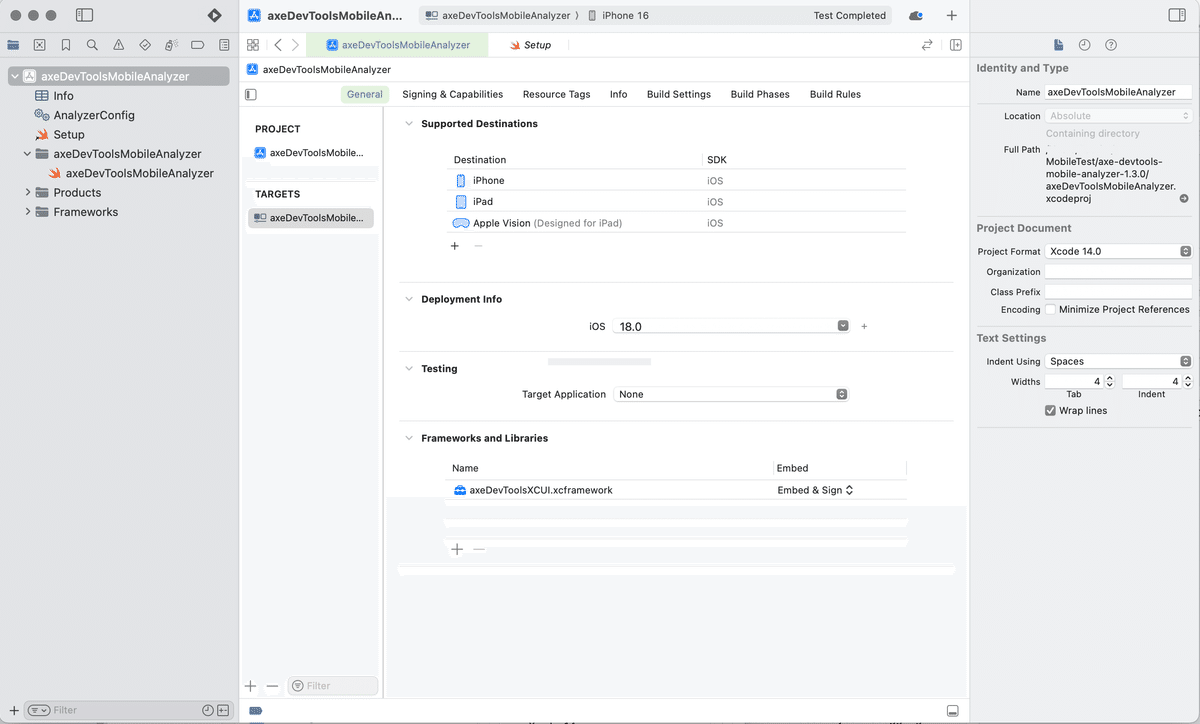Image resolution: width=1200 pixels, height=724 pixels.
Task: Toggle debug area at bottom right
Action: (x=953, y=711)
